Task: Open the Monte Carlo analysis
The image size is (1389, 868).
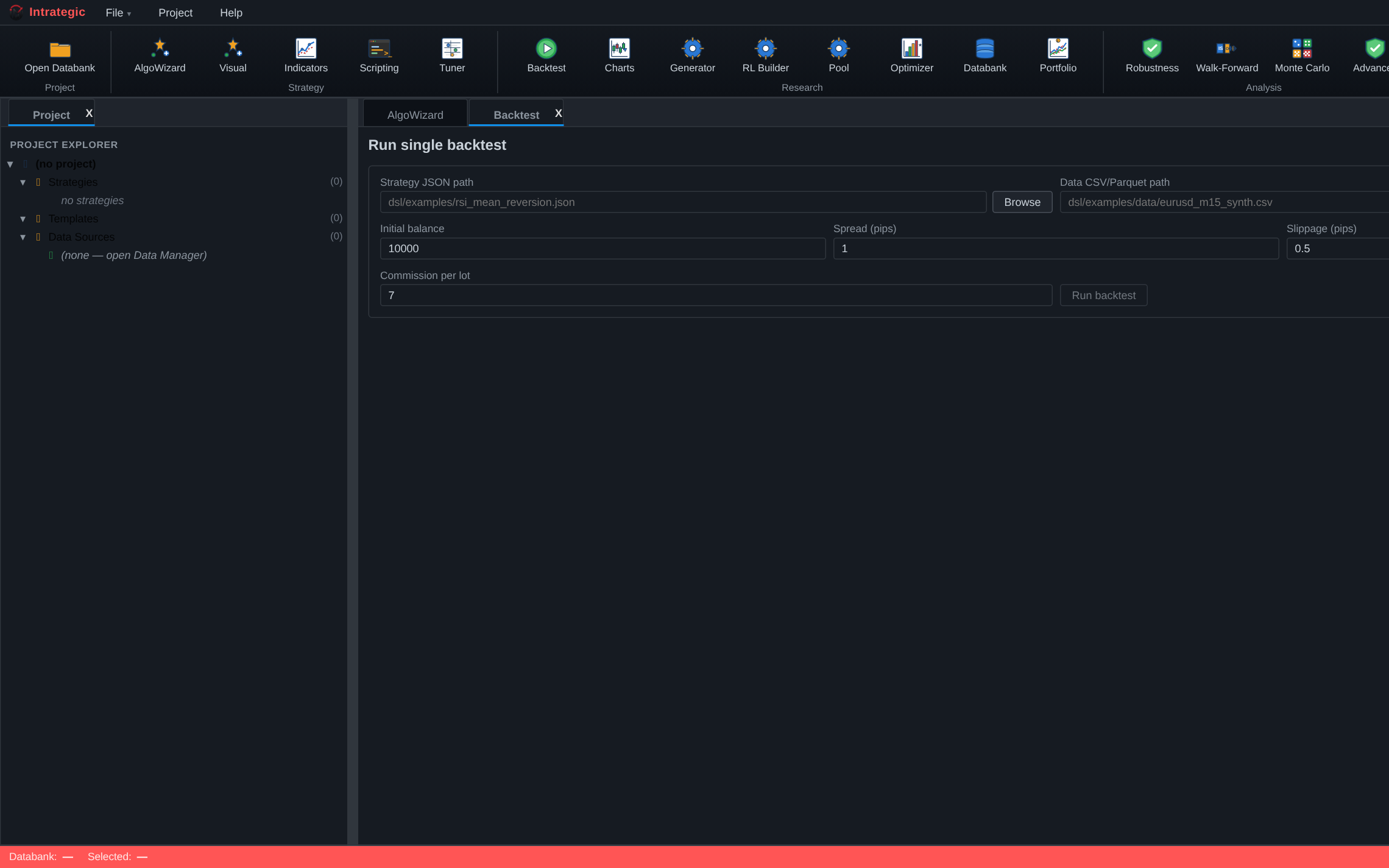Action: tap(1302, 55)
